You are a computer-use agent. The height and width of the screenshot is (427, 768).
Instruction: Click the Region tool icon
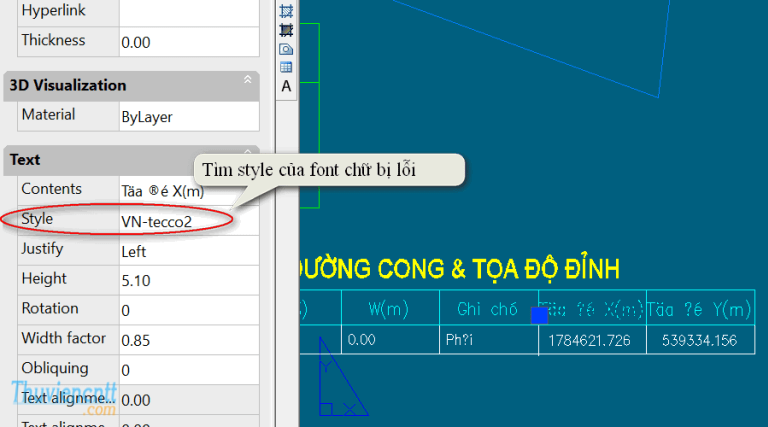pyautogui.click(x=286, y=49)
